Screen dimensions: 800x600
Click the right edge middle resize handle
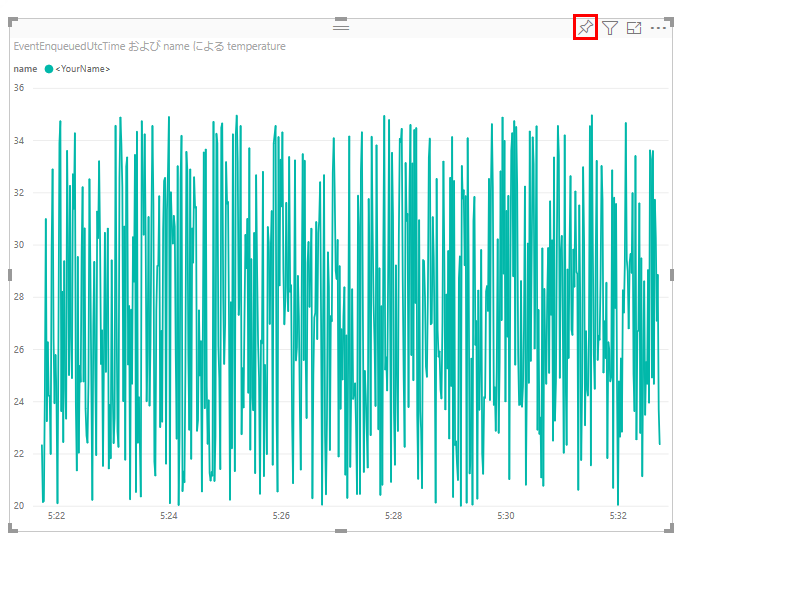coord(672,275)
